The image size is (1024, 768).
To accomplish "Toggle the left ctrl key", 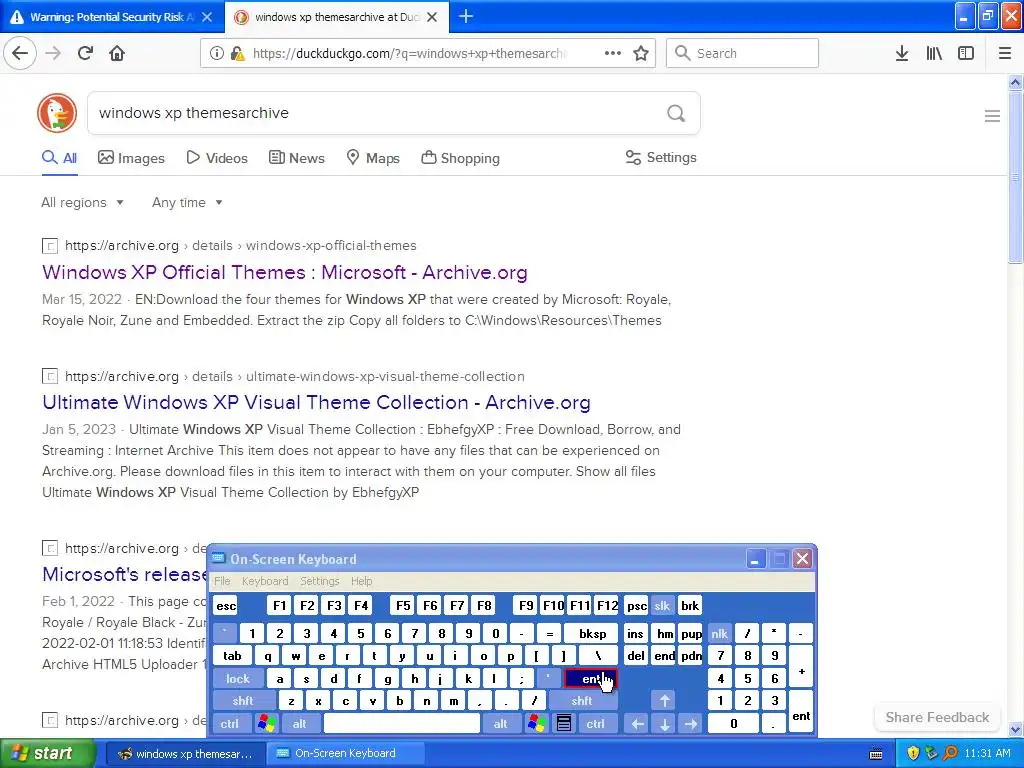I will pos(229,724).
